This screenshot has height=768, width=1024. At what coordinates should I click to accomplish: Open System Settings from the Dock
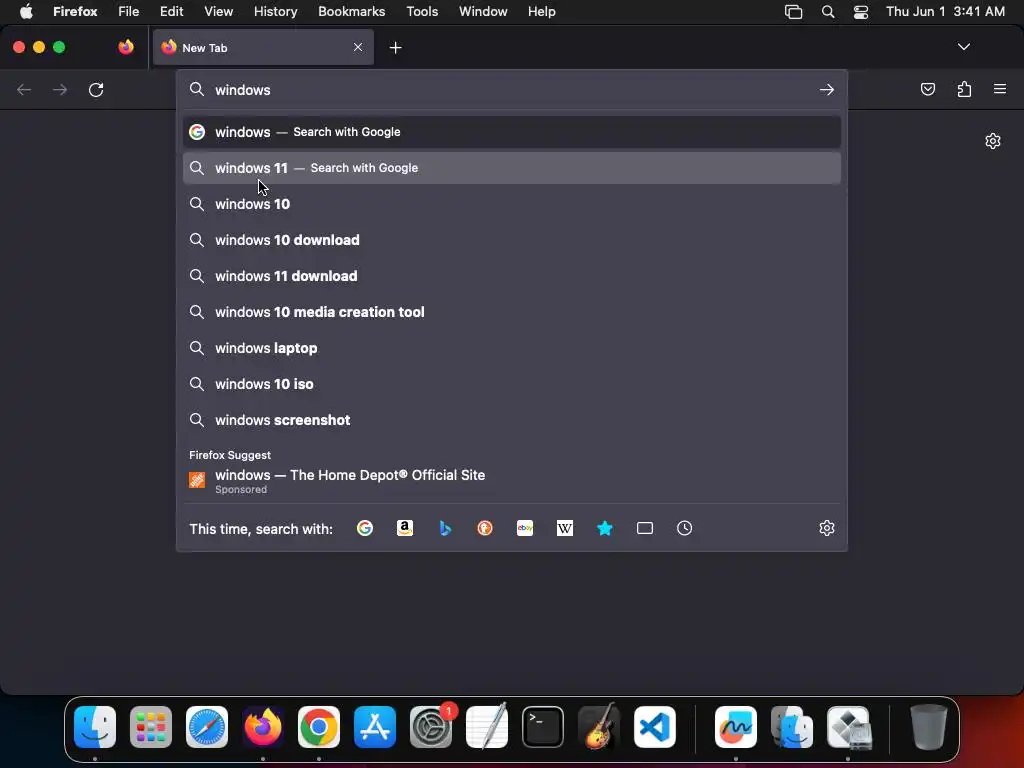(x=431, y=727)
